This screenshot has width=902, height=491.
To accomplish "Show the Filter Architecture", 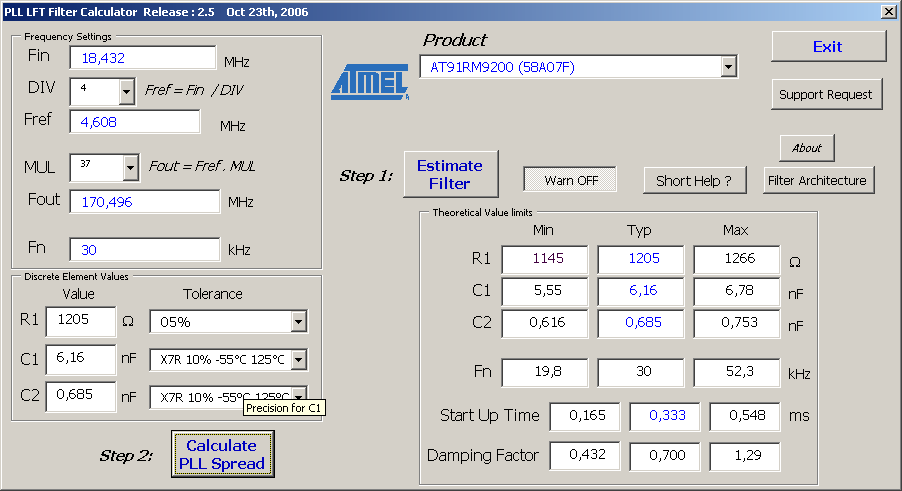I will coord(817,181).
